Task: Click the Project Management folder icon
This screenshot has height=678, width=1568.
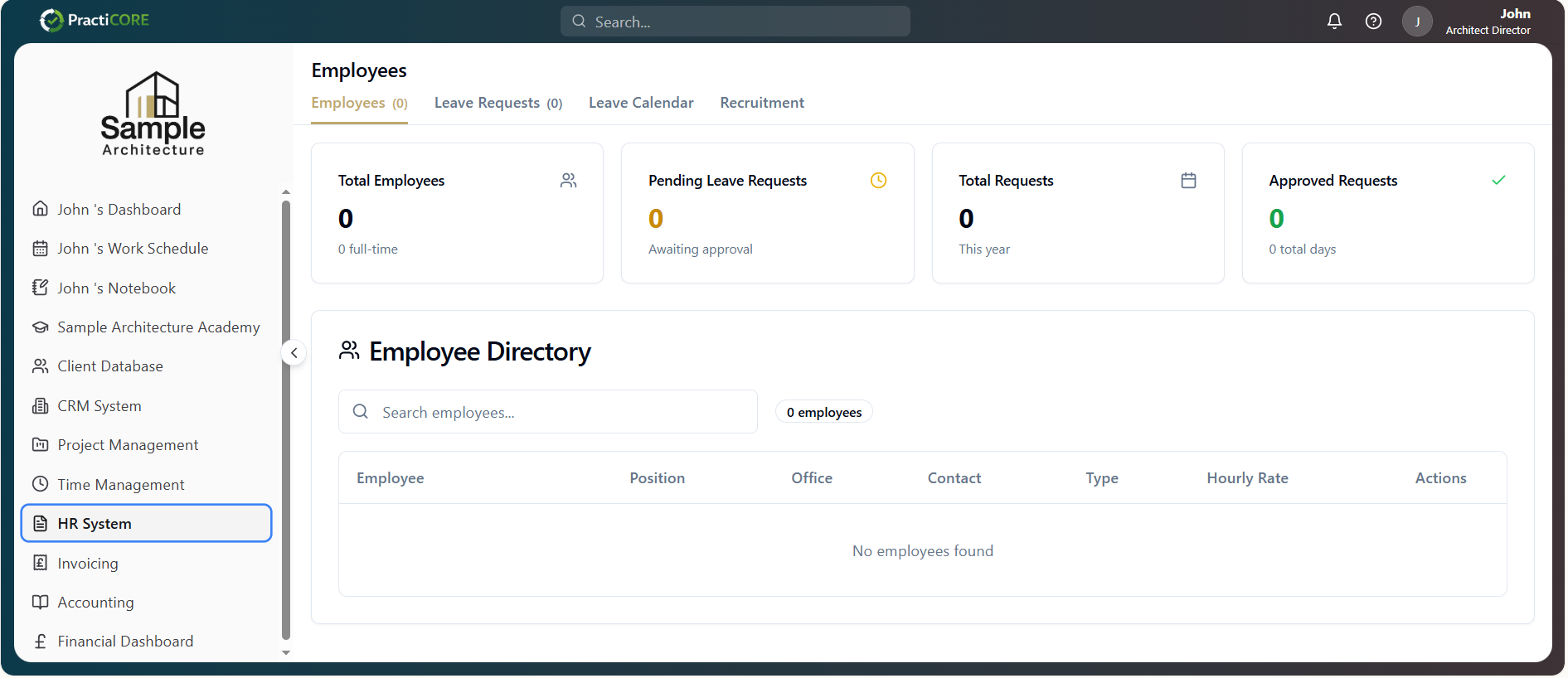Action: (40, 445)
